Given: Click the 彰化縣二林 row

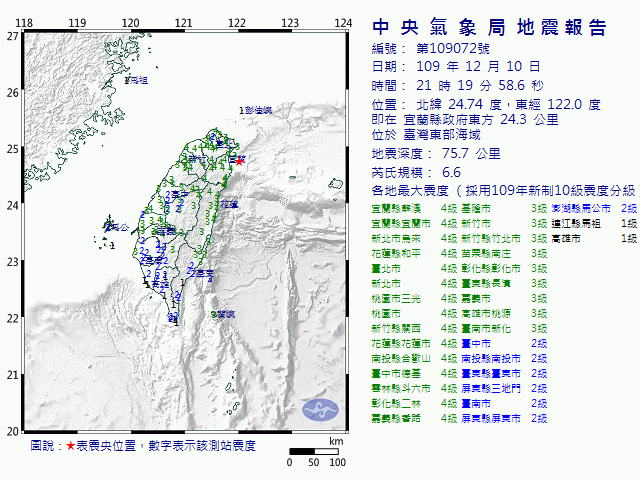Looking at the screenshot, I should coord(414,404).
